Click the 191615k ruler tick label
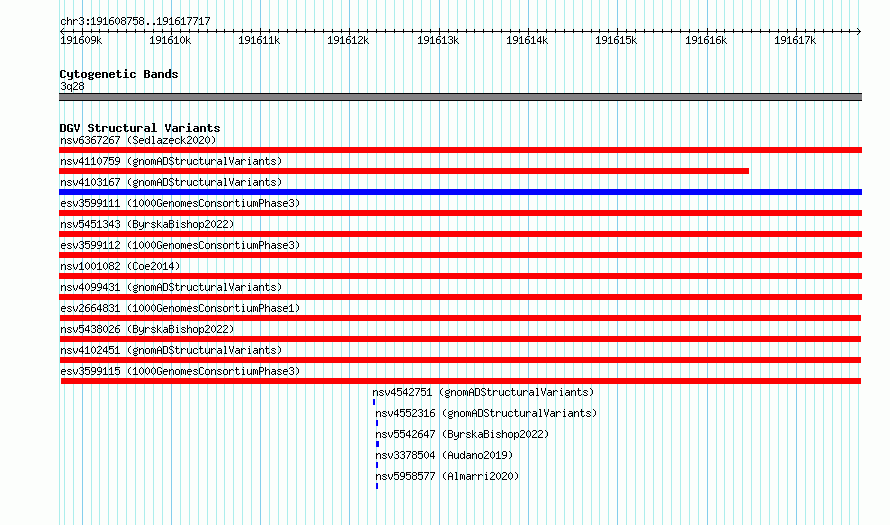Viewport: 890px width, 525px height. point(616,40)
